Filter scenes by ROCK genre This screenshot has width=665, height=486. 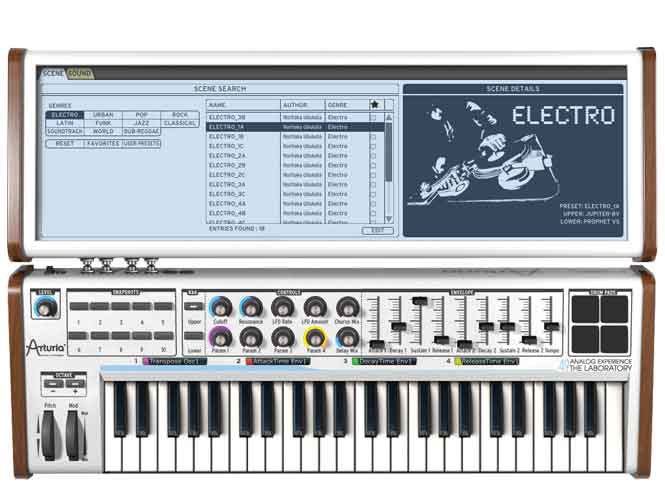click(x=180, y=115)
